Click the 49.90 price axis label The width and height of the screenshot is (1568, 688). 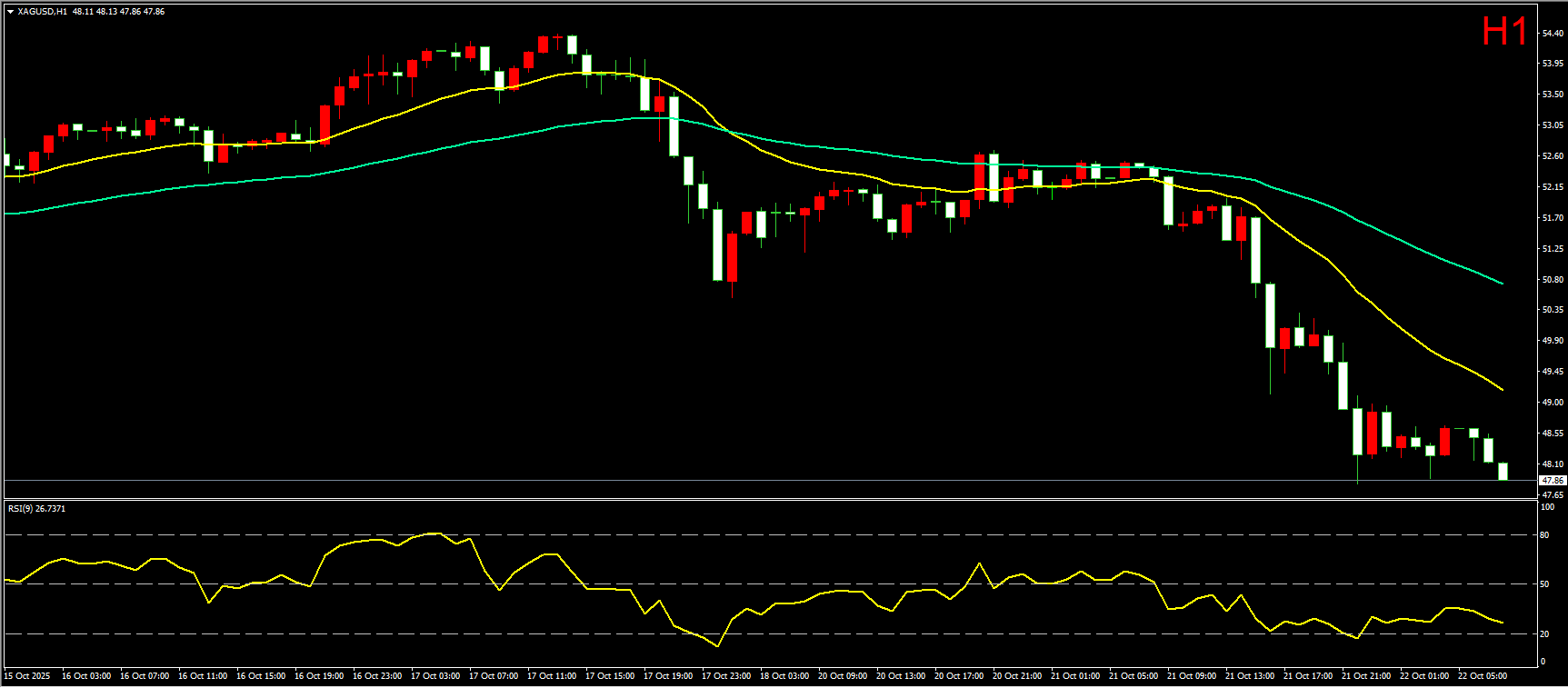click(1553, 341)
